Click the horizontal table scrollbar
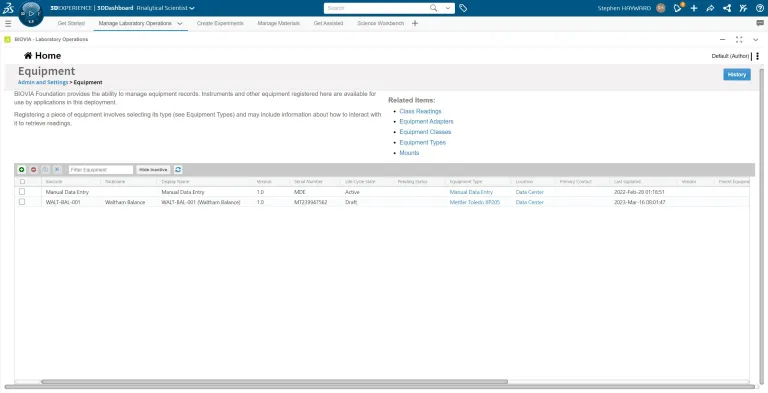The image size is (768, 393). 274,382
